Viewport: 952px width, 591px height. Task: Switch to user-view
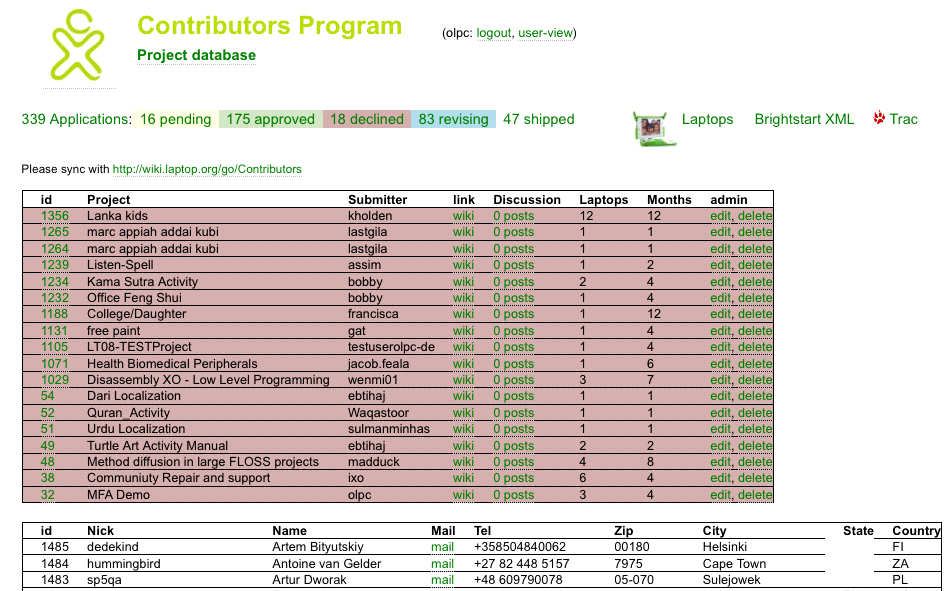point(545,33)
